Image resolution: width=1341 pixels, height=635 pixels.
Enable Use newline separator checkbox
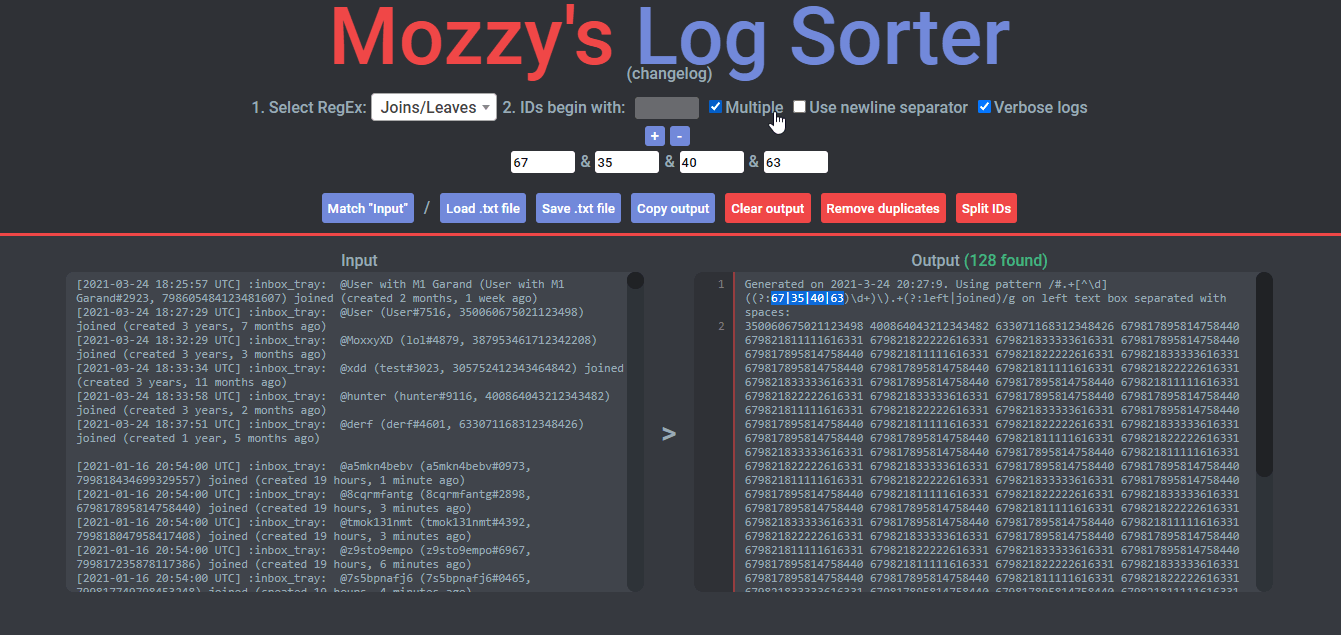[x=800, y=107]
